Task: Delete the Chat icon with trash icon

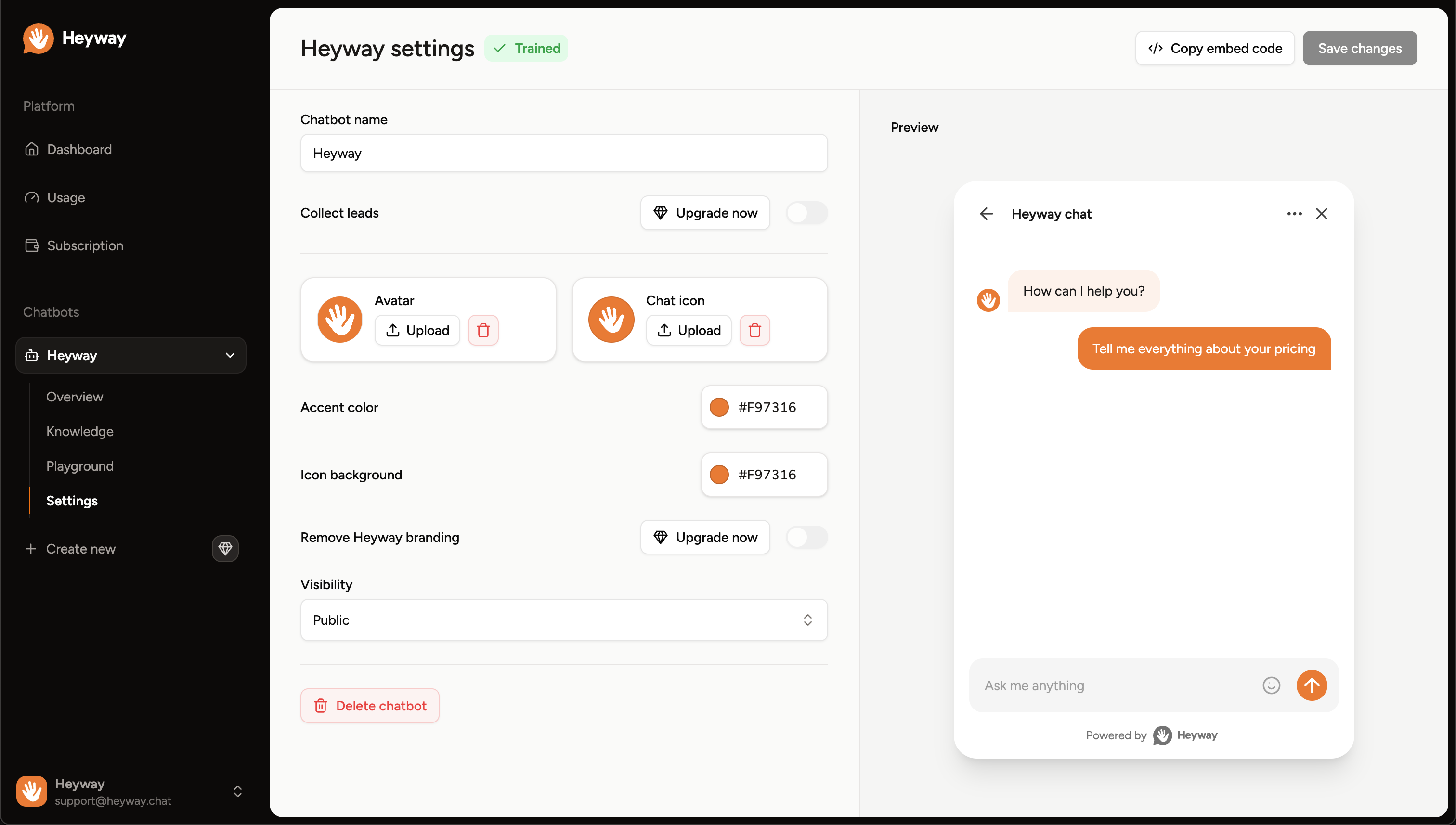Action: pyautogui.click(x=754, y=330)
